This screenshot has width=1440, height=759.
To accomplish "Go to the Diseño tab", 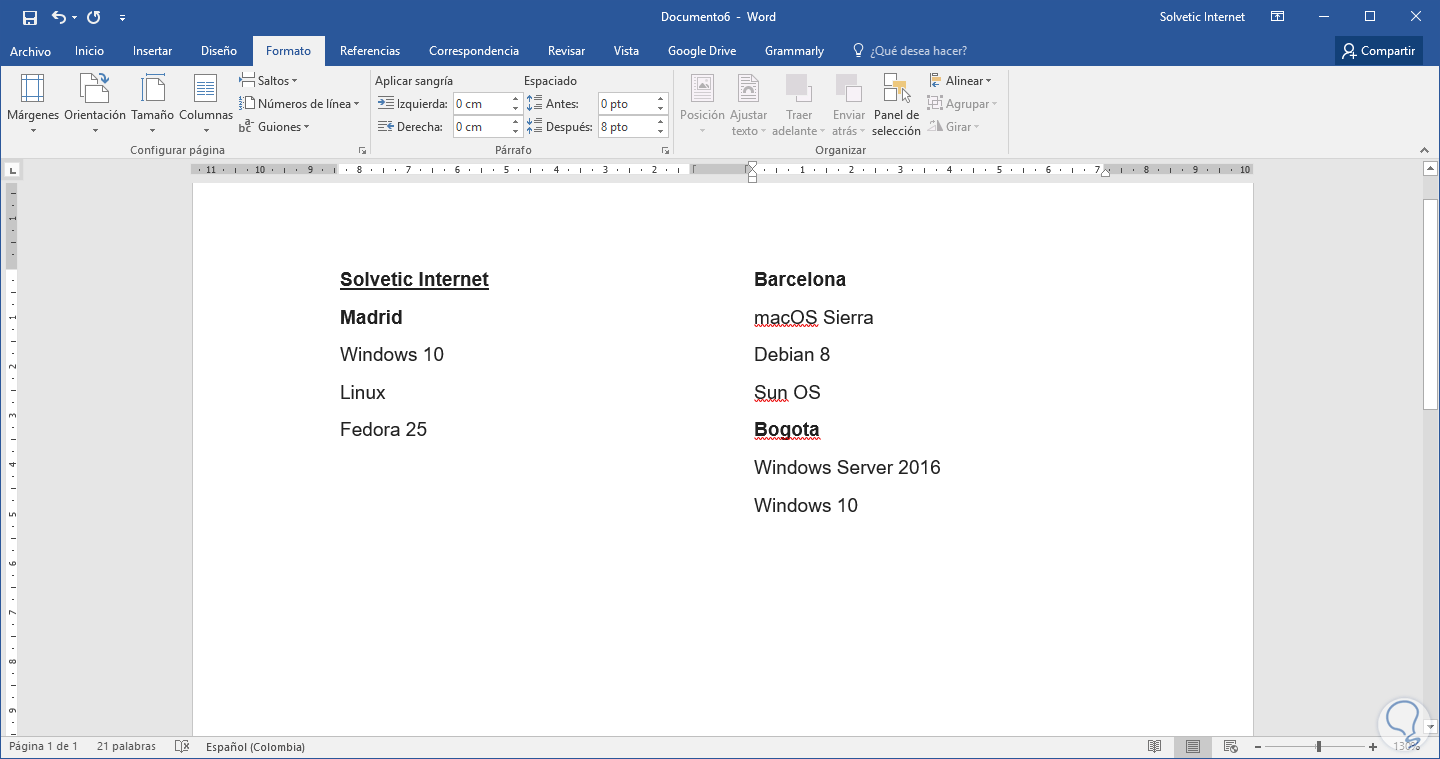I will coord(219,51).
